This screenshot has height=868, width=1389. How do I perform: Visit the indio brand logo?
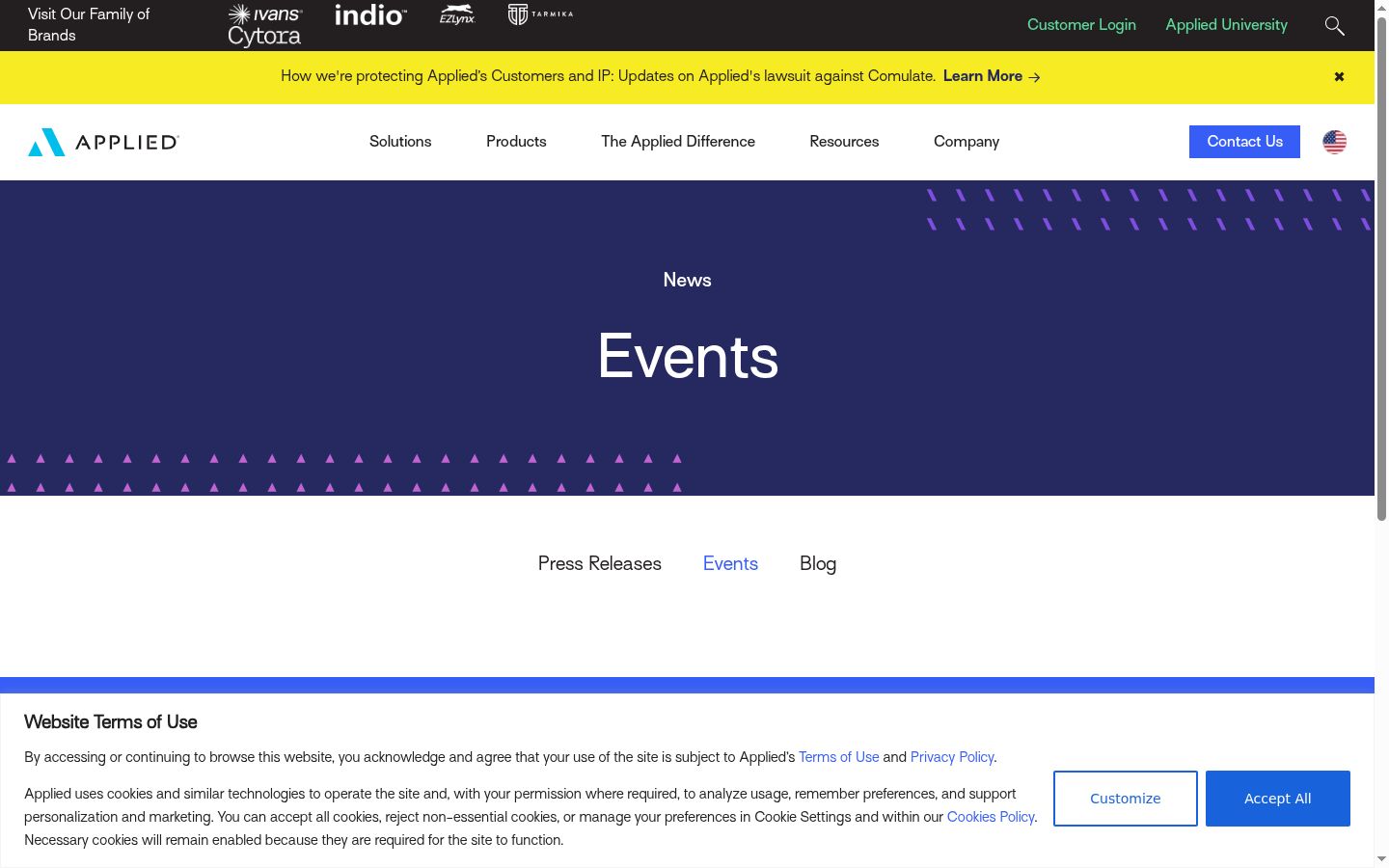[x=370, y=14]
